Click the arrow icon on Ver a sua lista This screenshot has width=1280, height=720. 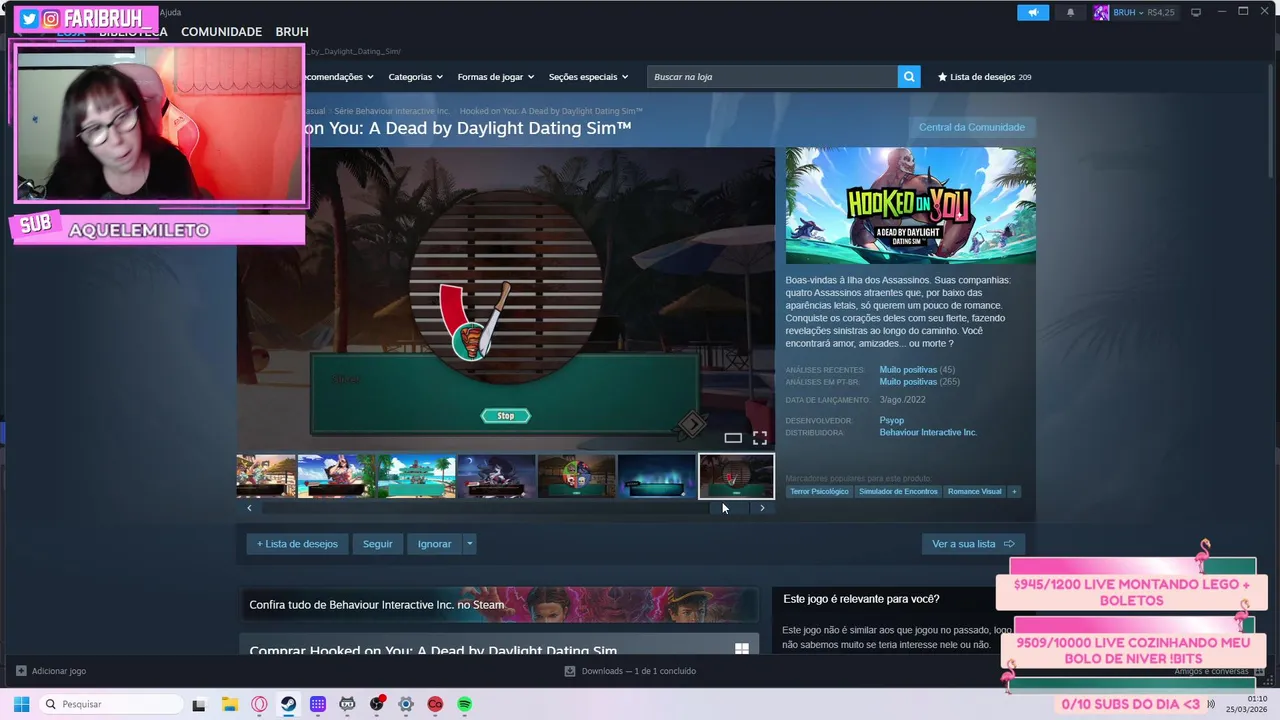pos(1009,544)
